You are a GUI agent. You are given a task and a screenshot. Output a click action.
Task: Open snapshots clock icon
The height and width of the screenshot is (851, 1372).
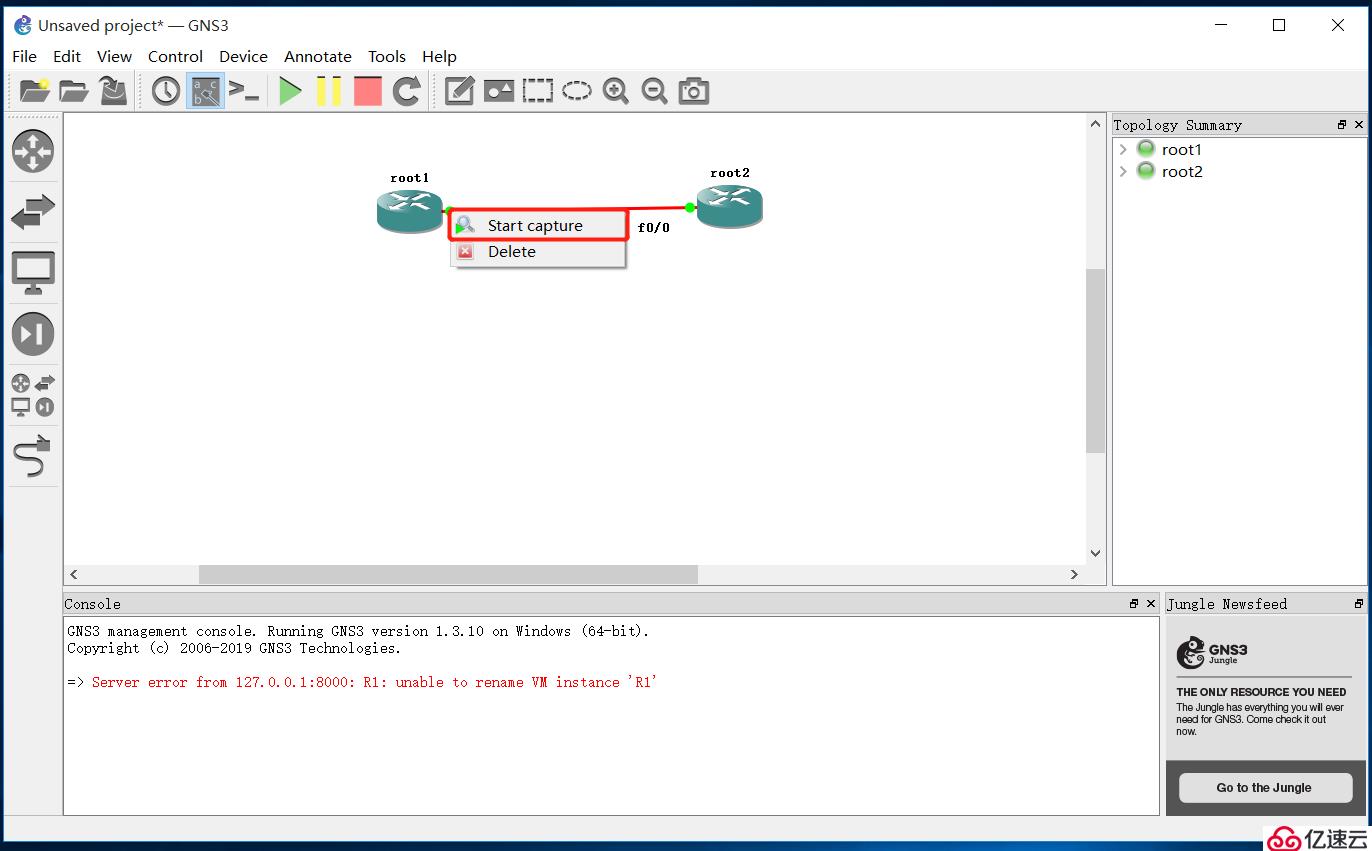[x=165, y=91]
